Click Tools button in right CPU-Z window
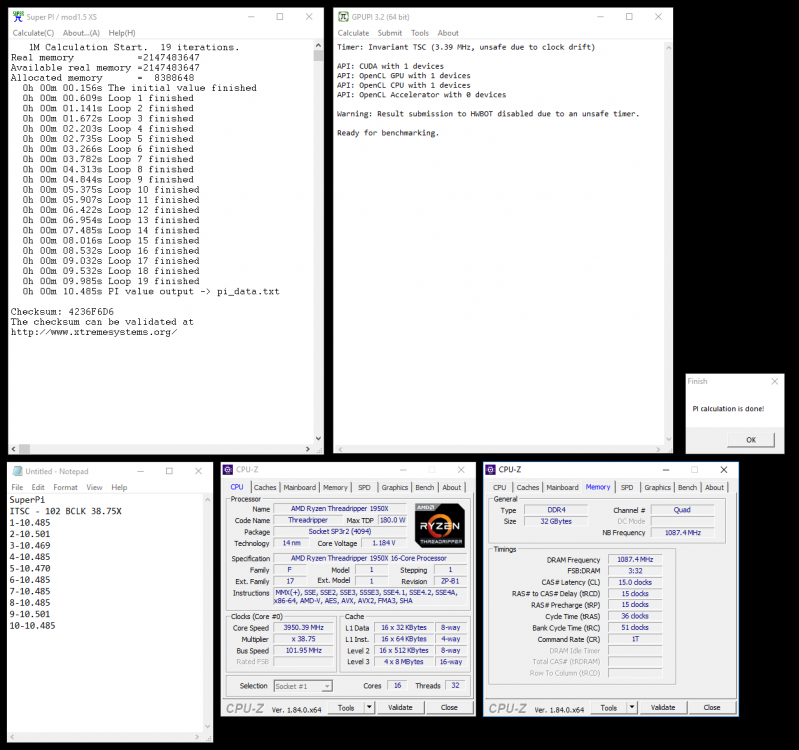The image size is (799, 750). pos(609,708)
